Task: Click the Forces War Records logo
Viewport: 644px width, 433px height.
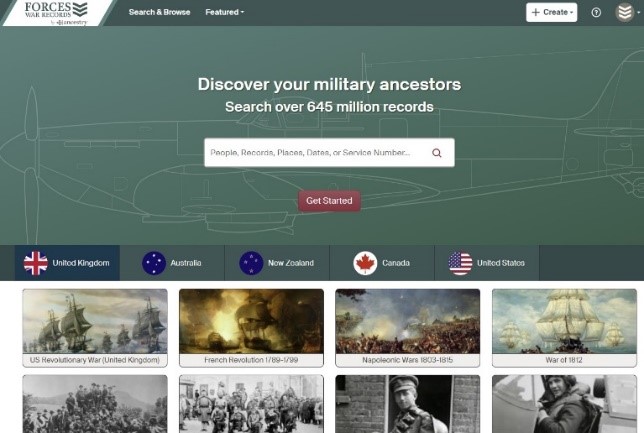Action: [x=56, y=13]
